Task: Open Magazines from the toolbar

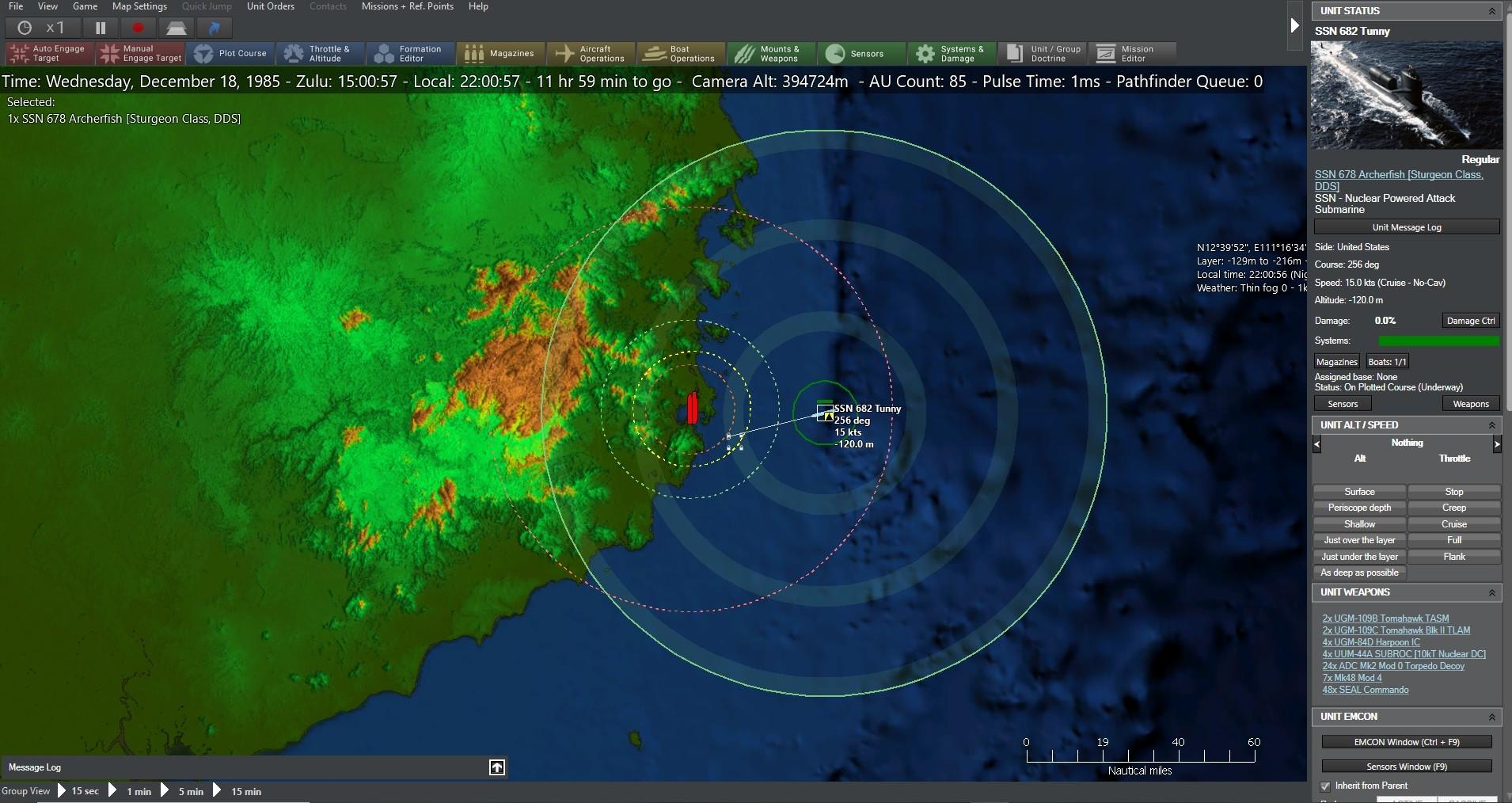Action: [x=500, y=54]
